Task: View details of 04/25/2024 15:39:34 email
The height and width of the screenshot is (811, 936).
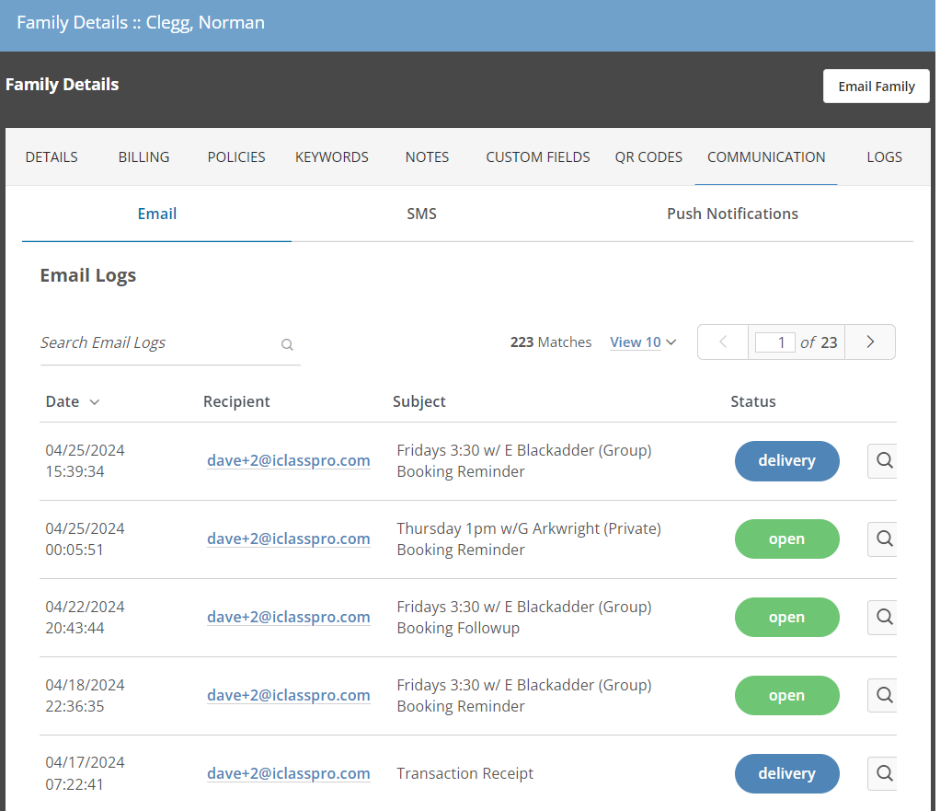Action: (x=883, y=461)
